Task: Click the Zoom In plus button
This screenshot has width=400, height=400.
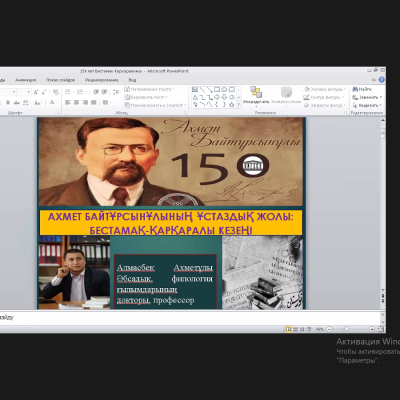Action: click(x=372, y=329)
